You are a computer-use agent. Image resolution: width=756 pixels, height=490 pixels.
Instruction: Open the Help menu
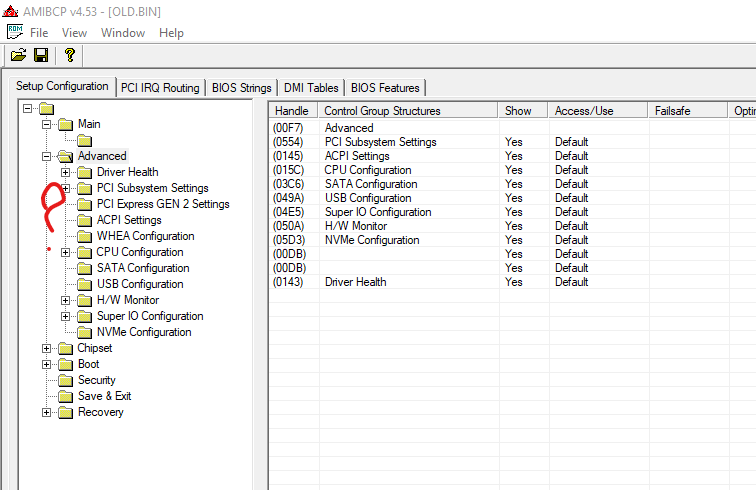[x=171, y=33]
